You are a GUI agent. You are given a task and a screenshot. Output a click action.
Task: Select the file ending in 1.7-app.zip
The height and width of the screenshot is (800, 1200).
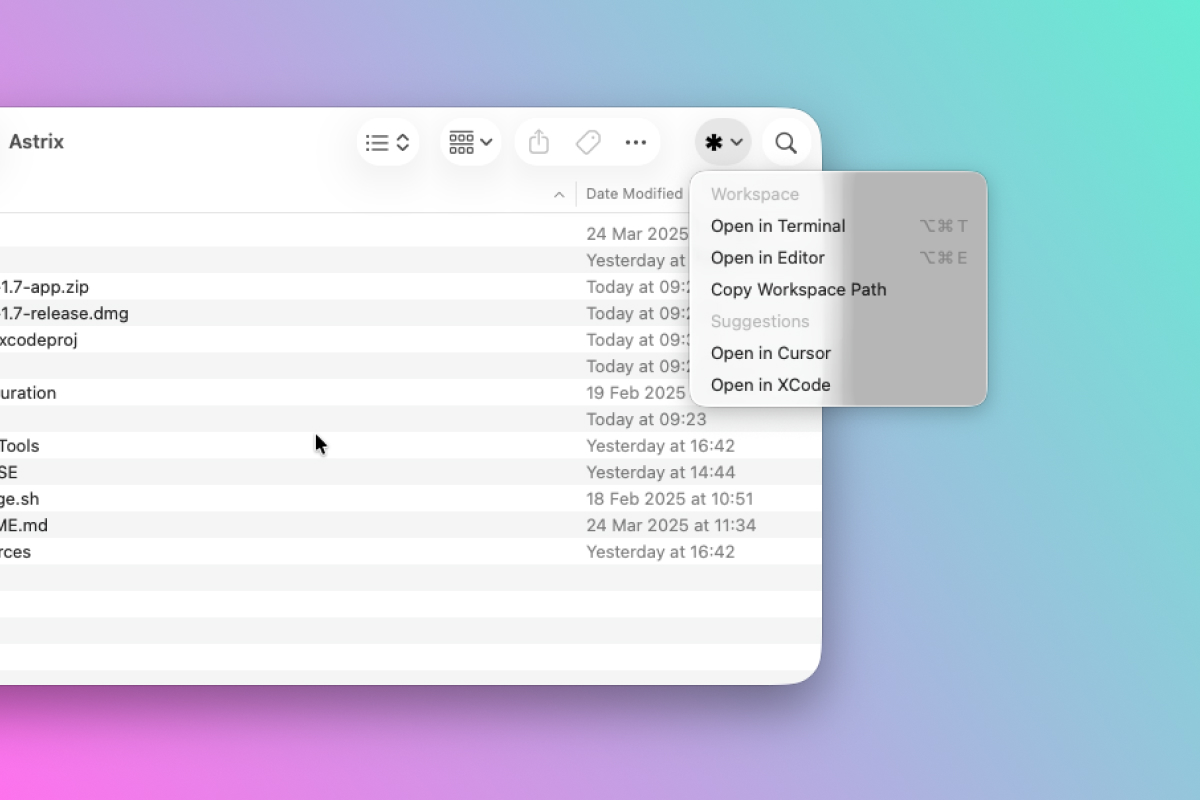(x=45, y=287)
